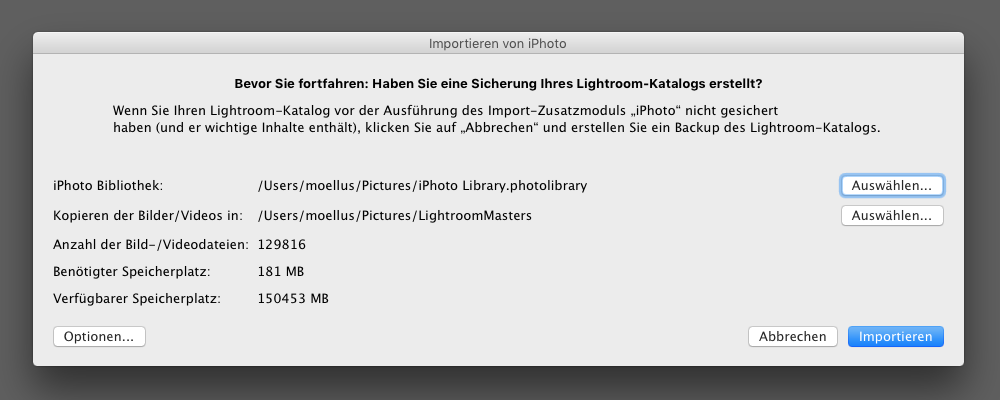This screenshot has height=400, width=1000.
Task: Start the import with Importieren button
Action: [x=895, y=337]
